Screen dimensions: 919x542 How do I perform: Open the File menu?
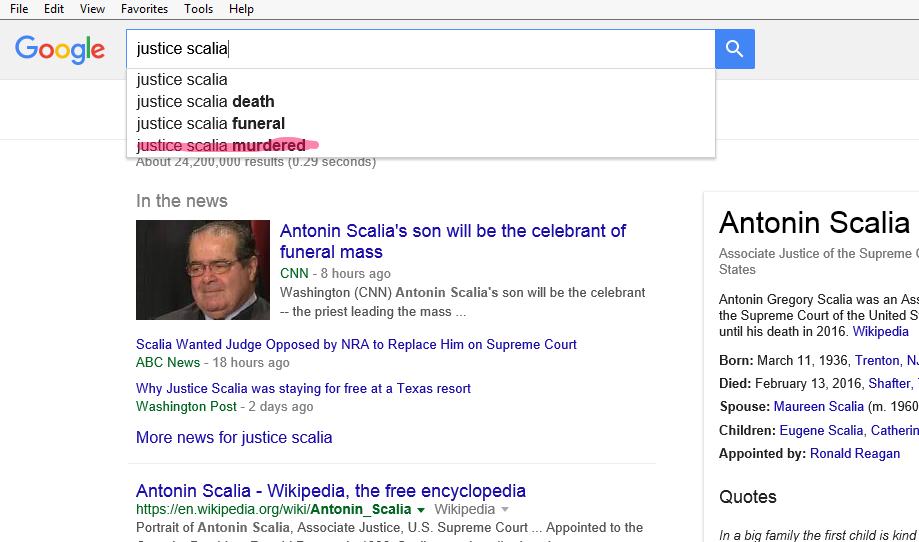19,9
